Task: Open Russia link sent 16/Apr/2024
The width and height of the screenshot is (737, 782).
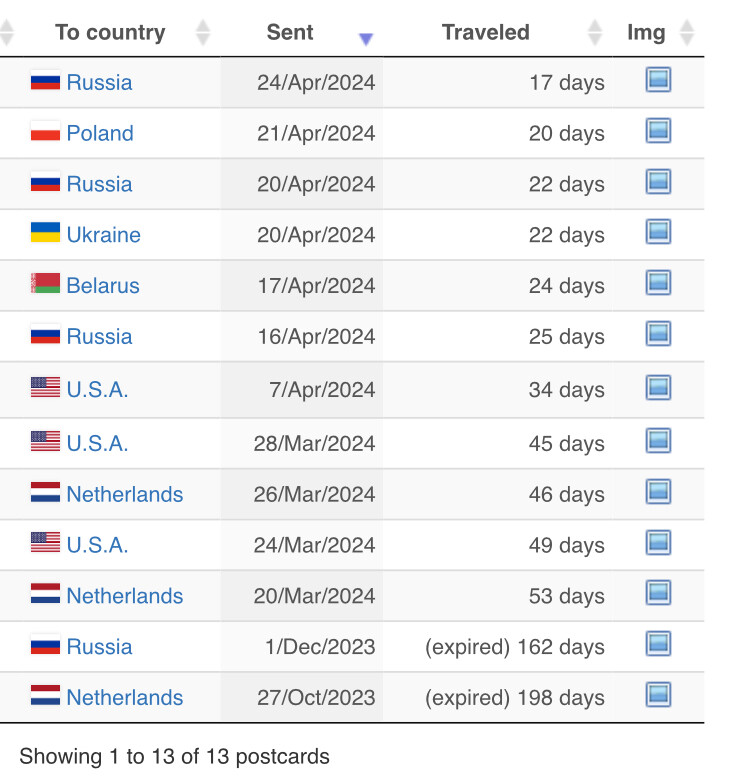Action: click(99, 337)
